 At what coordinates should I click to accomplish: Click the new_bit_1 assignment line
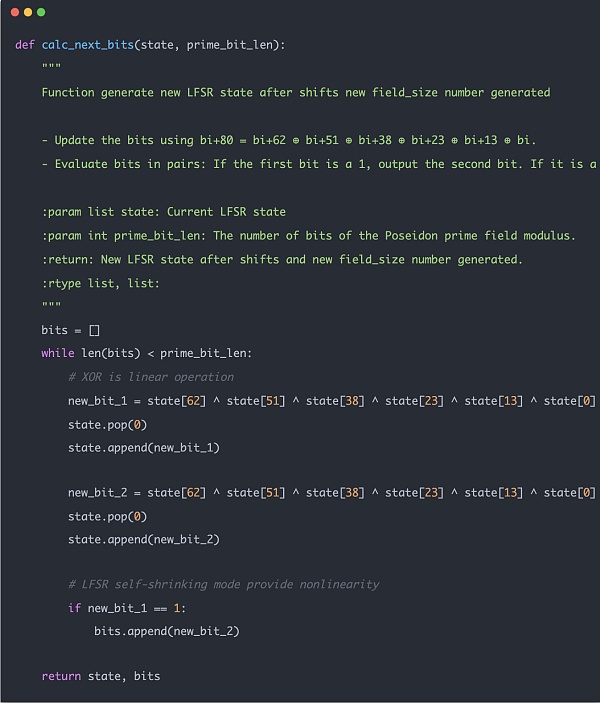(x=331, y=401)
